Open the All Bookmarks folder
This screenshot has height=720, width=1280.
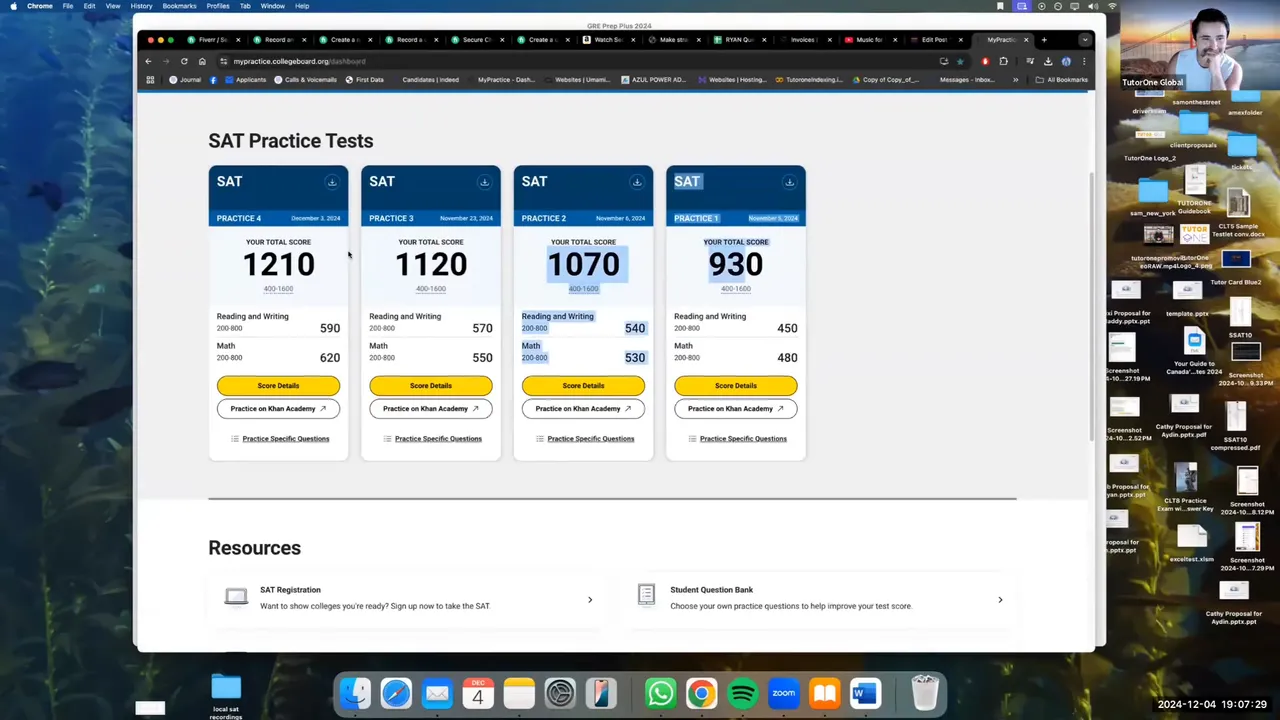(1062, 80)
